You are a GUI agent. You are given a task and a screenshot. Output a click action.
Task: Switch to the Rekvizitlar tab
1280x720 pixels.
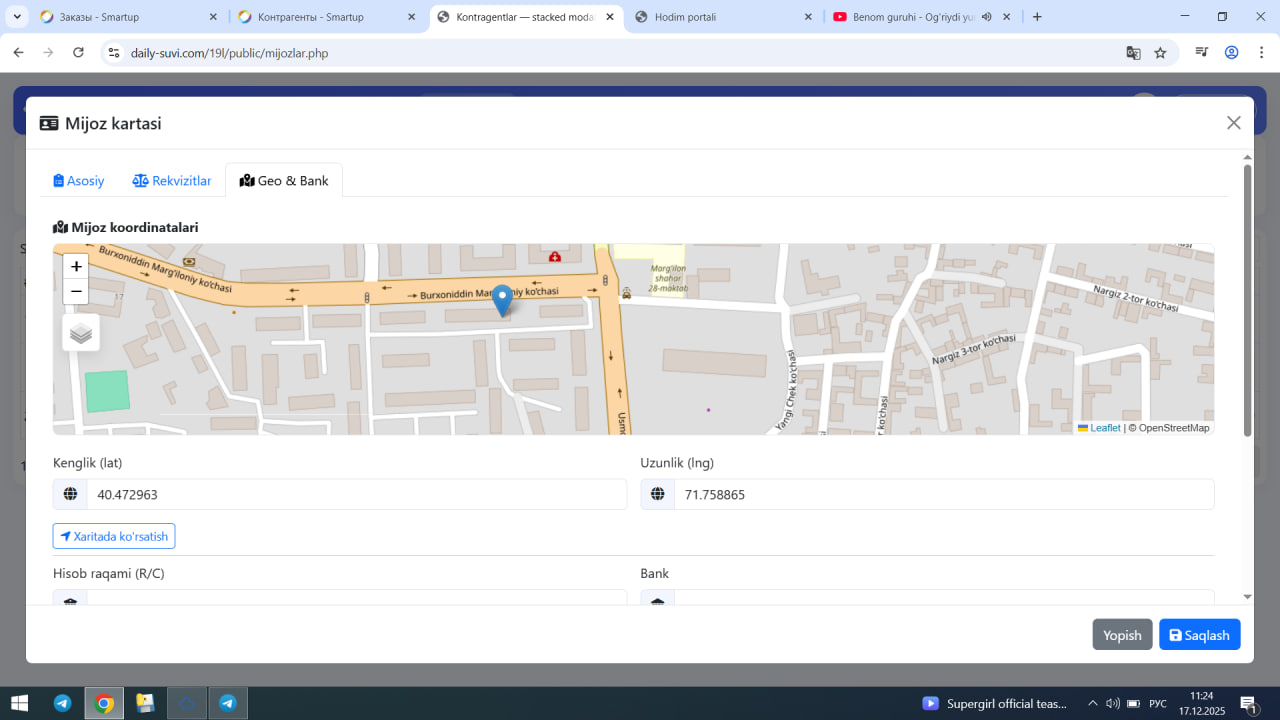172,181
